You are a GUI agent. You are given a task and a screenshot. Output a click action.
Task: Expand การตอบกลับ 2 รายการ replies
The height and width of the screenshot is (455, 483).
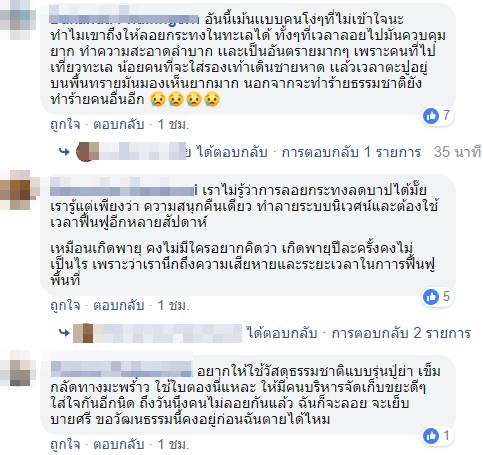pos(401,333)
